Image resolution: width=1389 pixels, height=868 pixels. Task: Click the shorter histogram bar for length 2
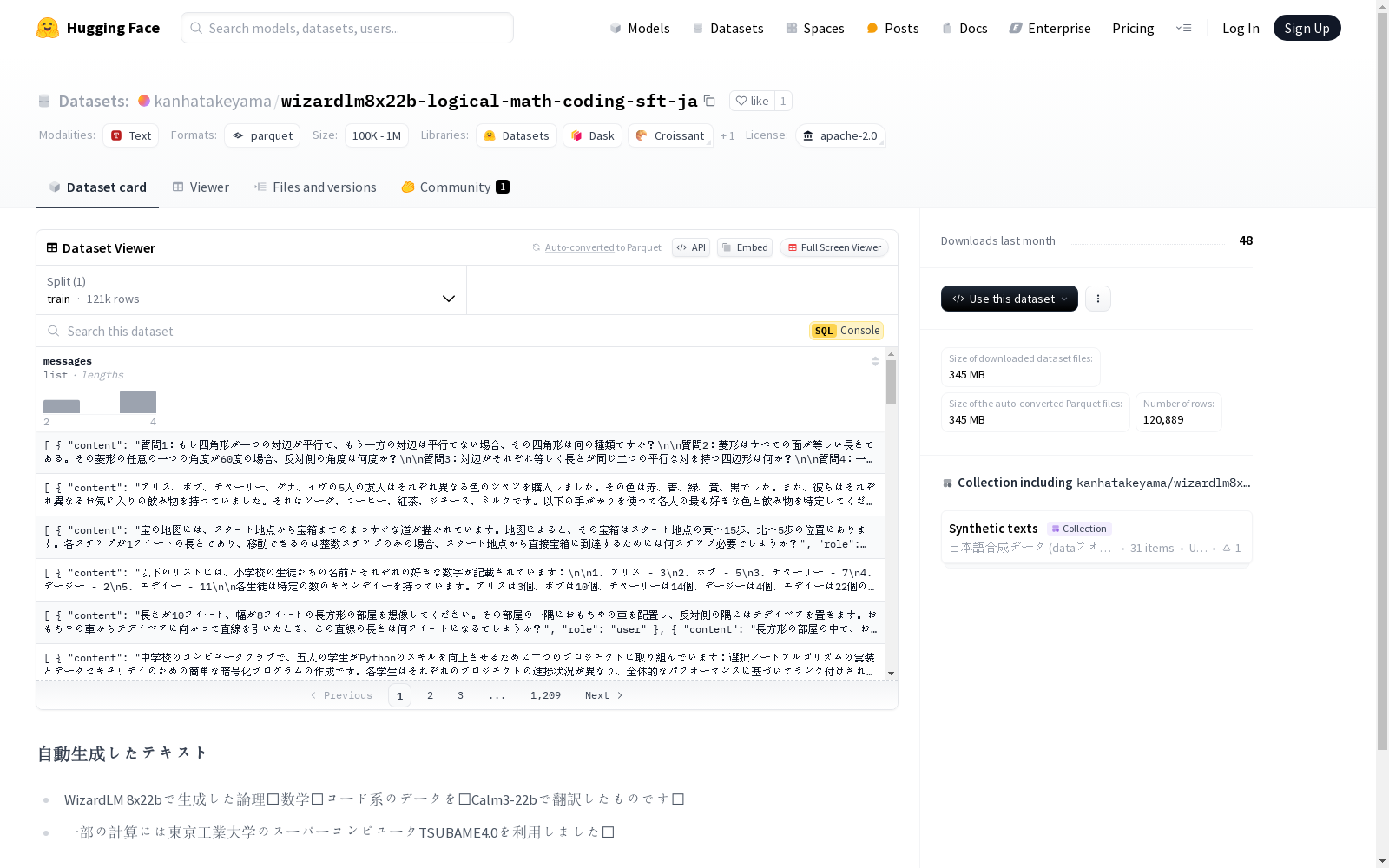click(62, 407)
